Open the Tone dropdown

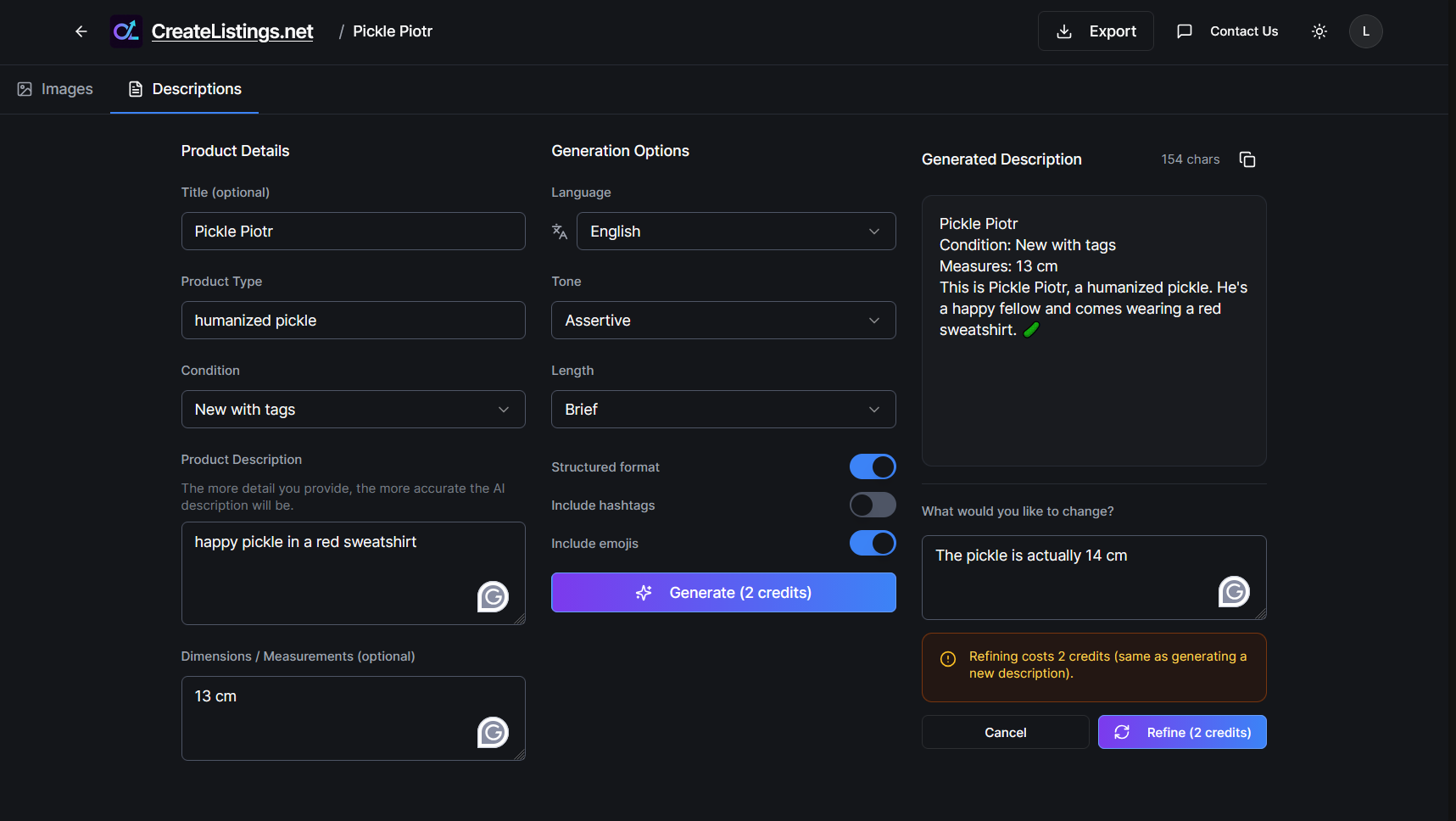[722, 320]
